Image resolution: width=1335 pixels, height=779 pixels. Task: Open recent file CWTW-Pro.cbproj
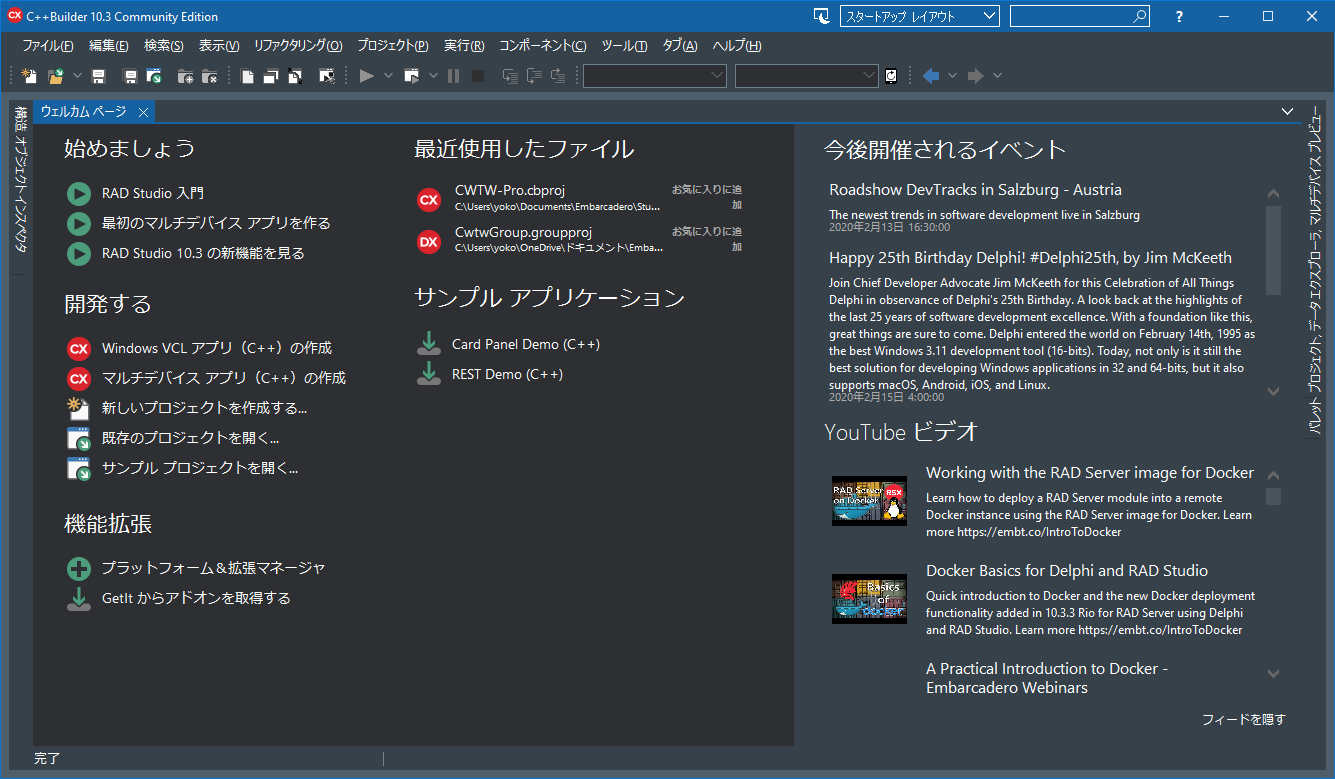pos(510,190)
